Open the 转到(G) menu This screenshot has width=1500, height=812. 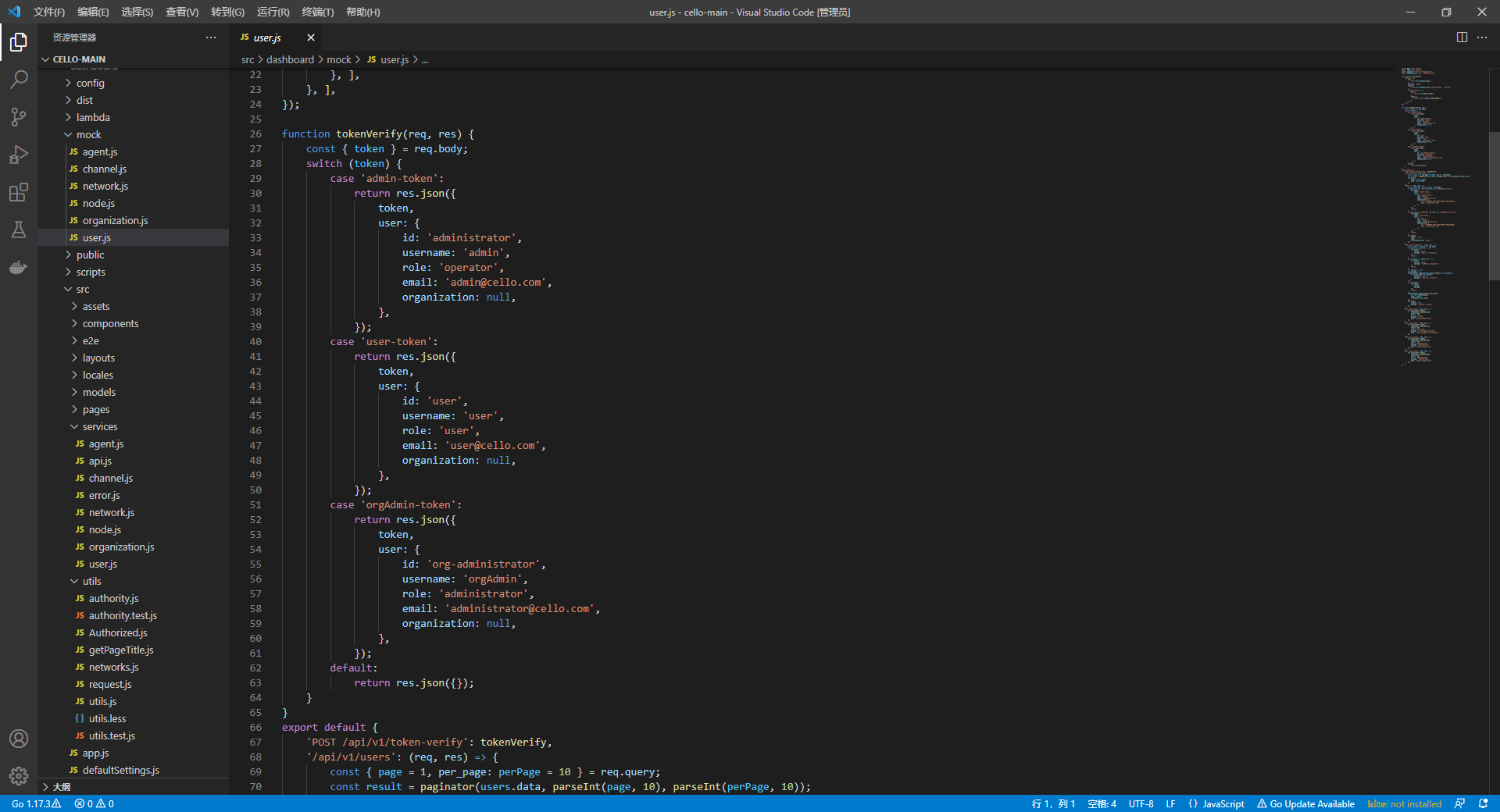[x=227, y=12]
